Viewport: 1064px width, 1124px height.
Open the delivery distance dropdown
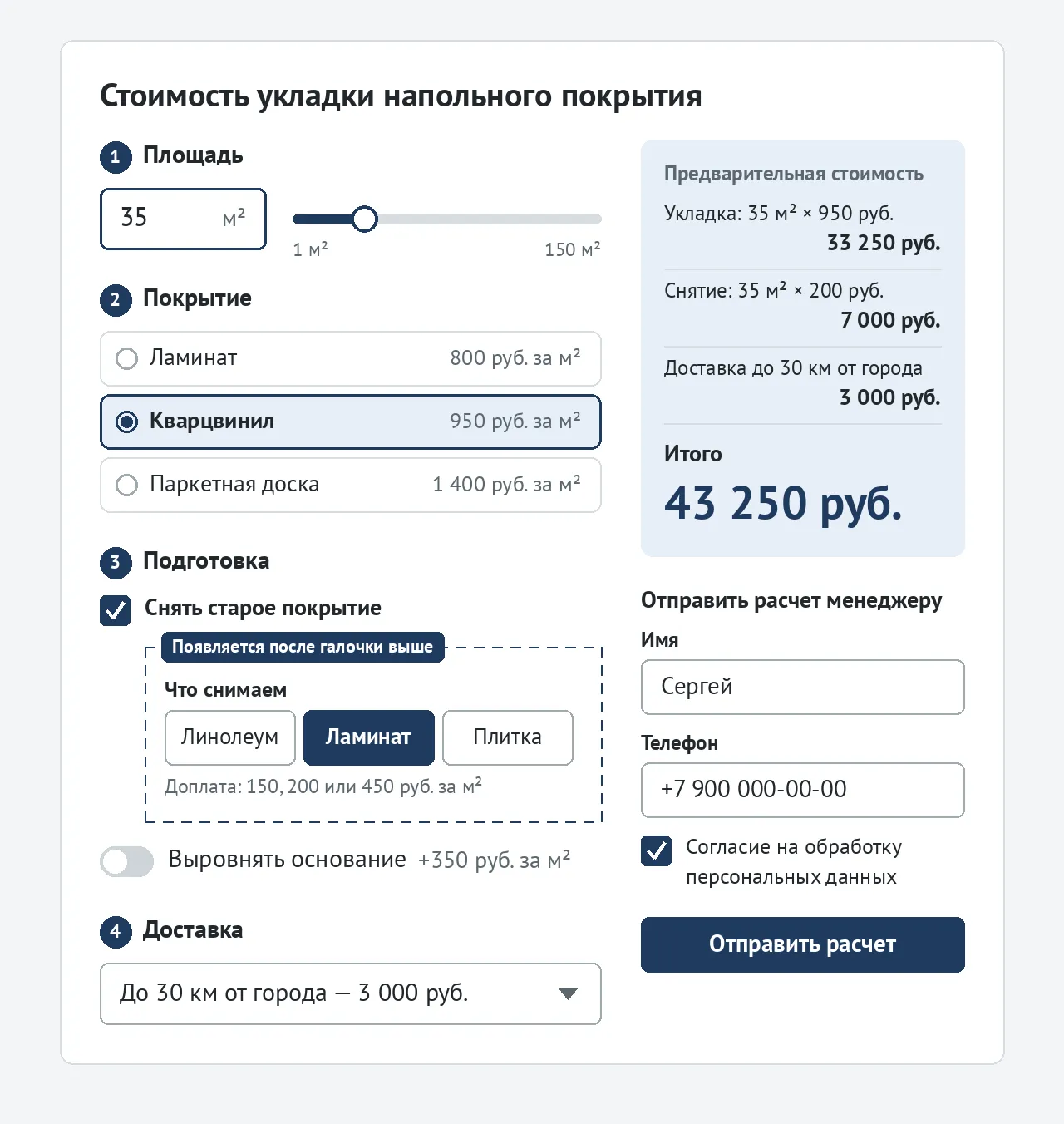350,993
